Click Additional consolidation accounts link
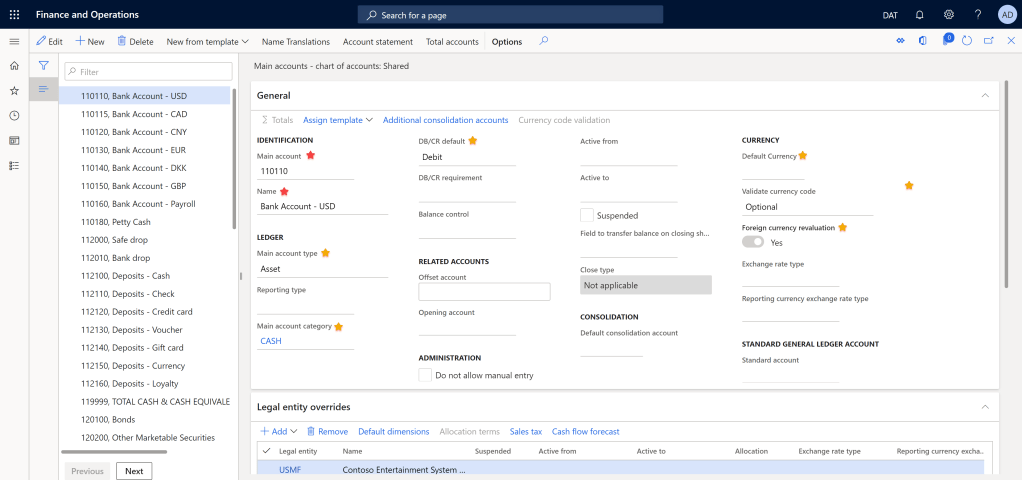Image resolution: width=1022 pixels, height=480 pixels. 445,120
